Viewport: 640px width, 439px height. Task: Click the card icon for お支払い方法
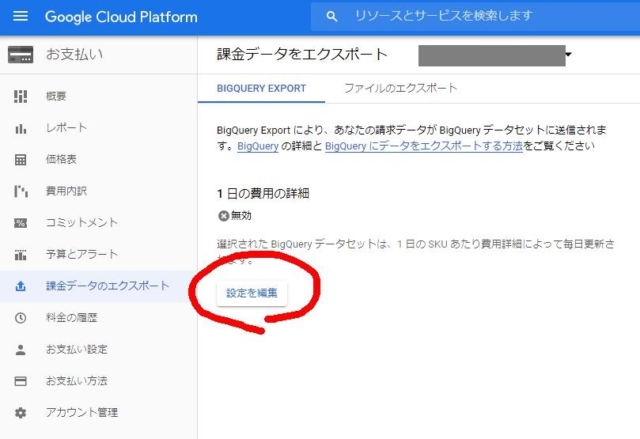click(20, 381)
